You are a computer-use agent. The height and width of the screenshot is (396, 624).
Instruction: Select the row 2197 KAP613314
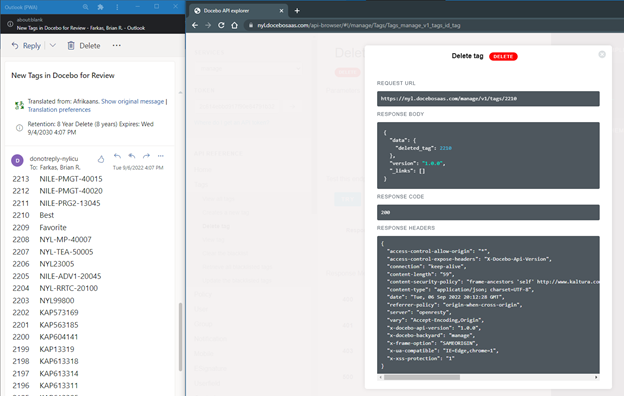click(45, 373)
